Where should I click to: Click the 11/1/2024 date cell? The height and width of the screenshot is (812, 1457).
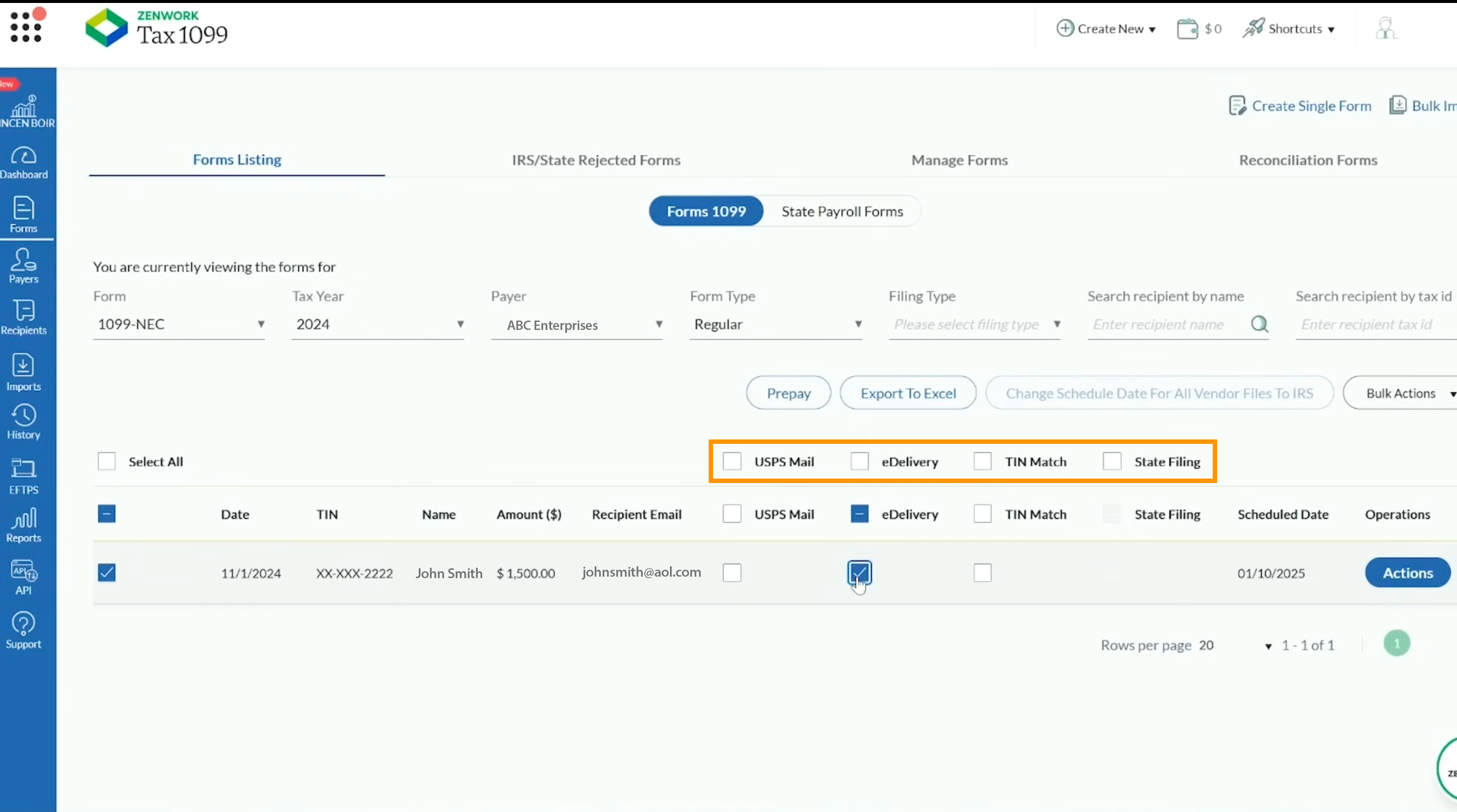tap(251, 573)
